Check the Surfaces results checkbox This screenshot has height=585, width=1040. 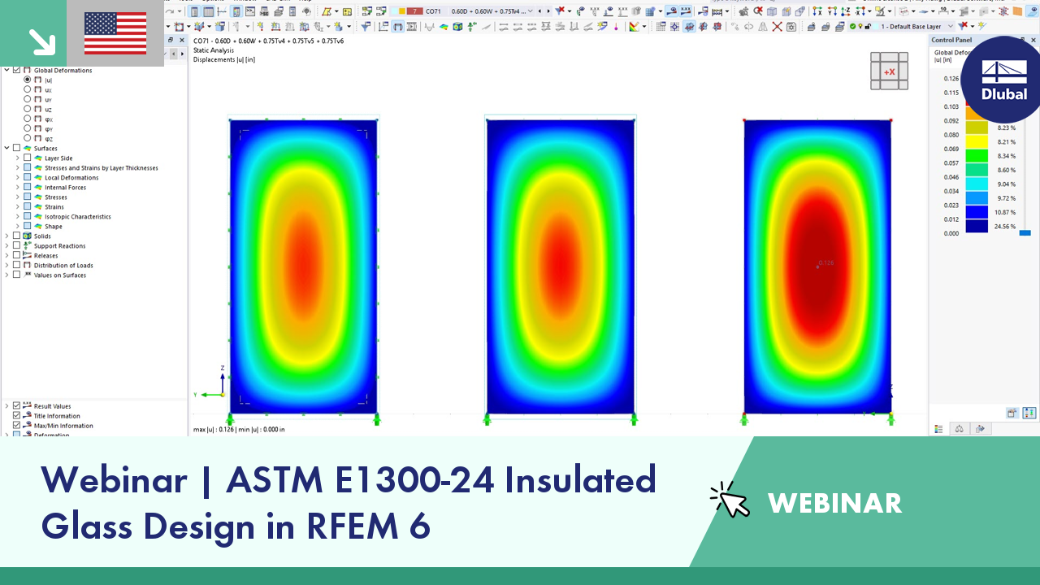pos(17,148)
